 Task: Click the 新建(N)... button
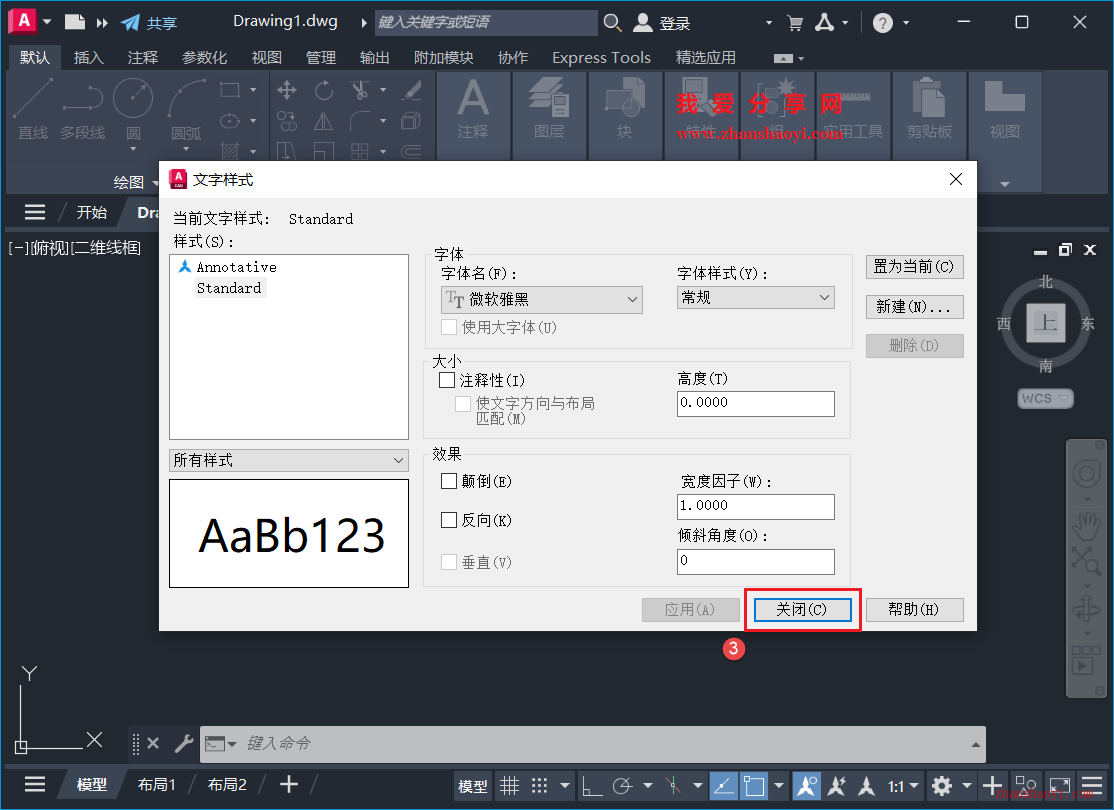coord(914,307)
